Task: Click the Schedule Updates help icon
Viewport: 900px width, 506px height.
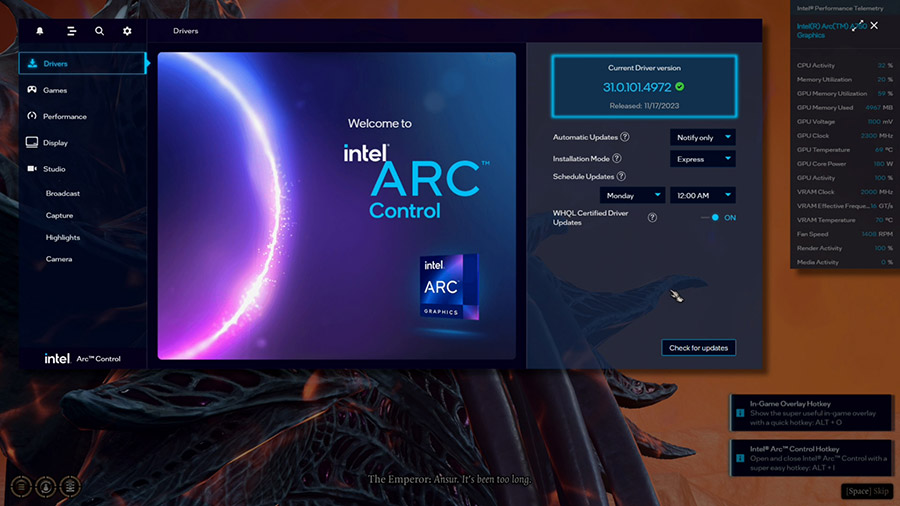Action: coord(621,176)
